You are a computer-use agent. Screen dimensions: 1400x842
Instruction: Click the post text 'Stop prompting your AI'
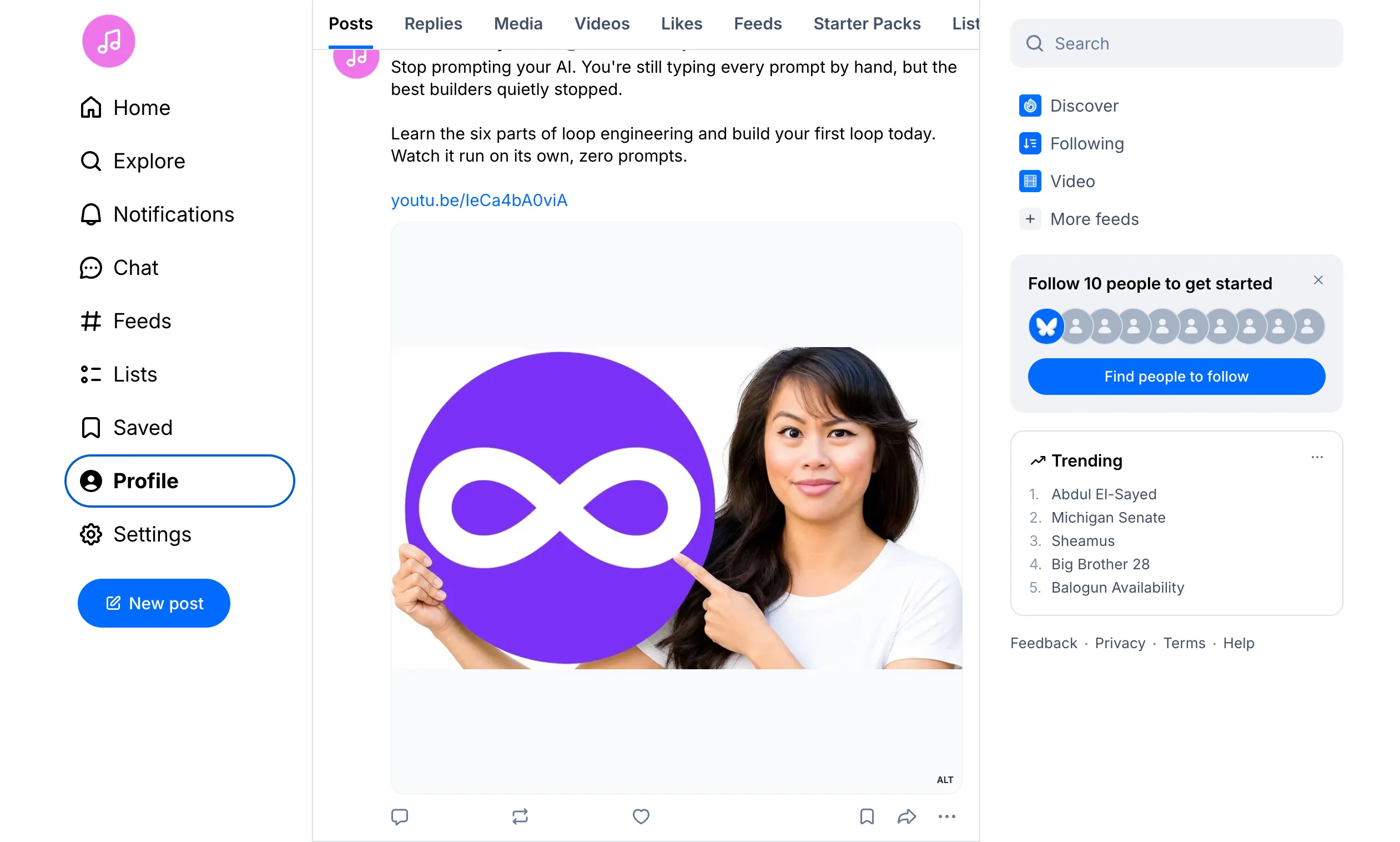click(483, 67)
